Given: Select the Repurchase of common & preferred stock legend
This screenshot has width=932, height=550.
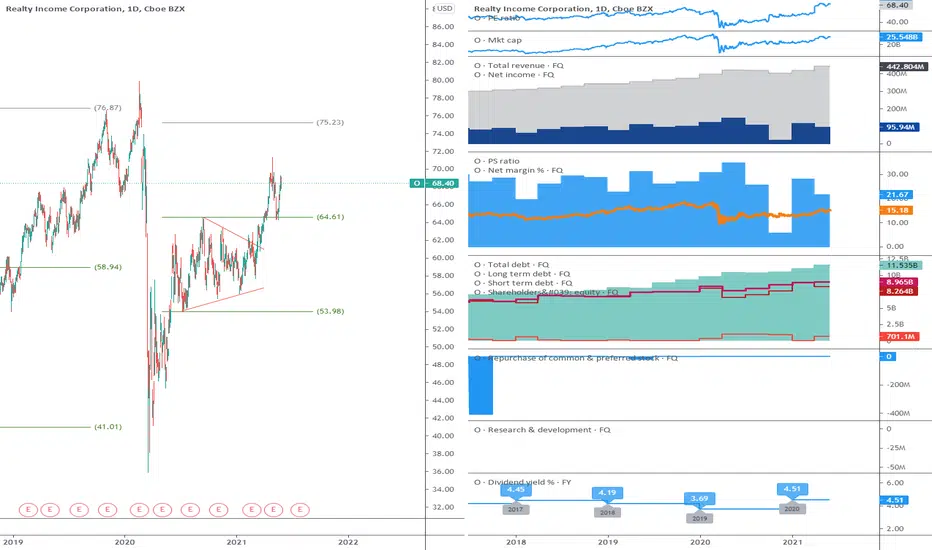Looking at the screenshot, I should click(575, 358).
